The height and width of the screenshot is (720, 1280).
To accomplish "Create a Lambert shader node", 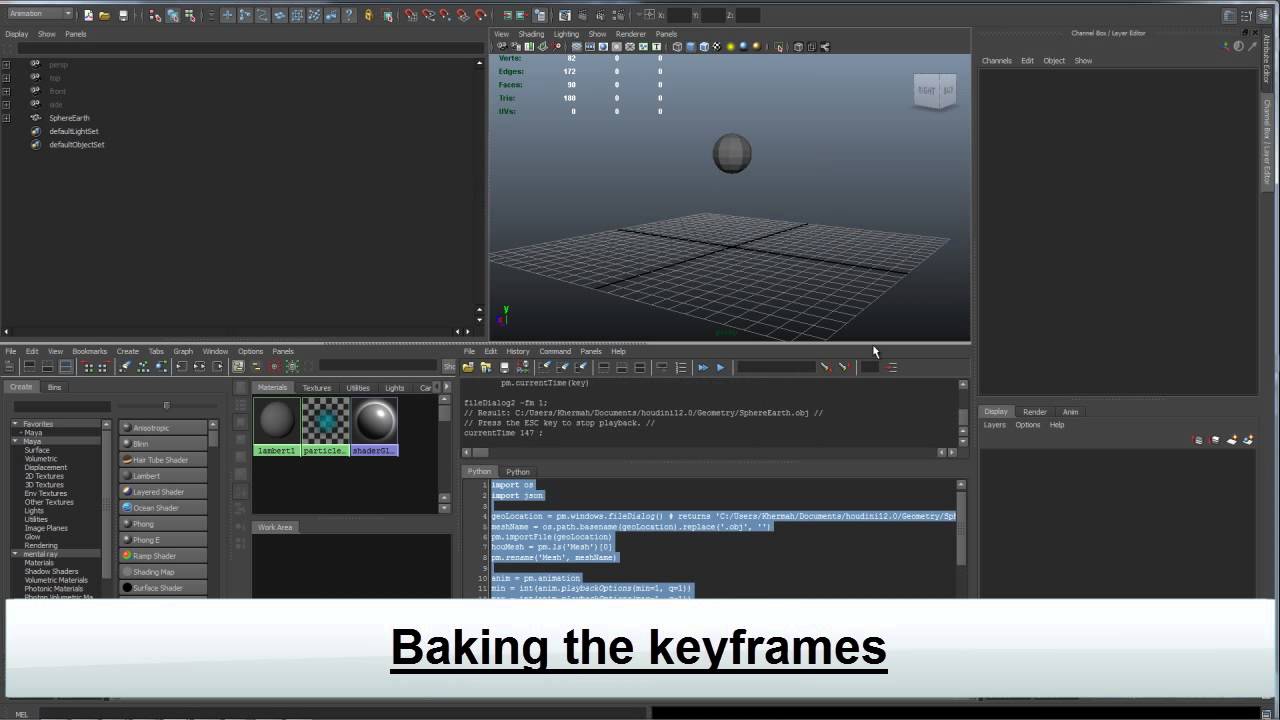I will tap(163, 476).
